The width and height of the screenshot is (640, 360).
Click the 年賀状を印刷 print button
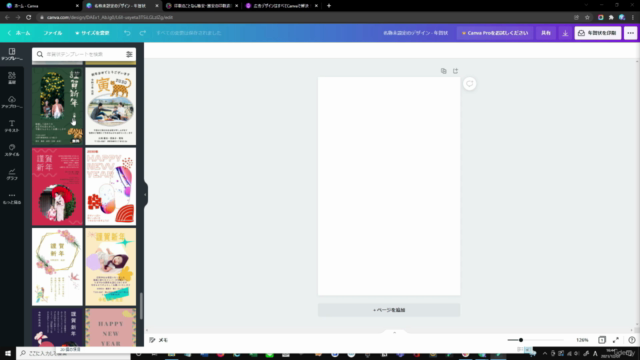(598, 33)
